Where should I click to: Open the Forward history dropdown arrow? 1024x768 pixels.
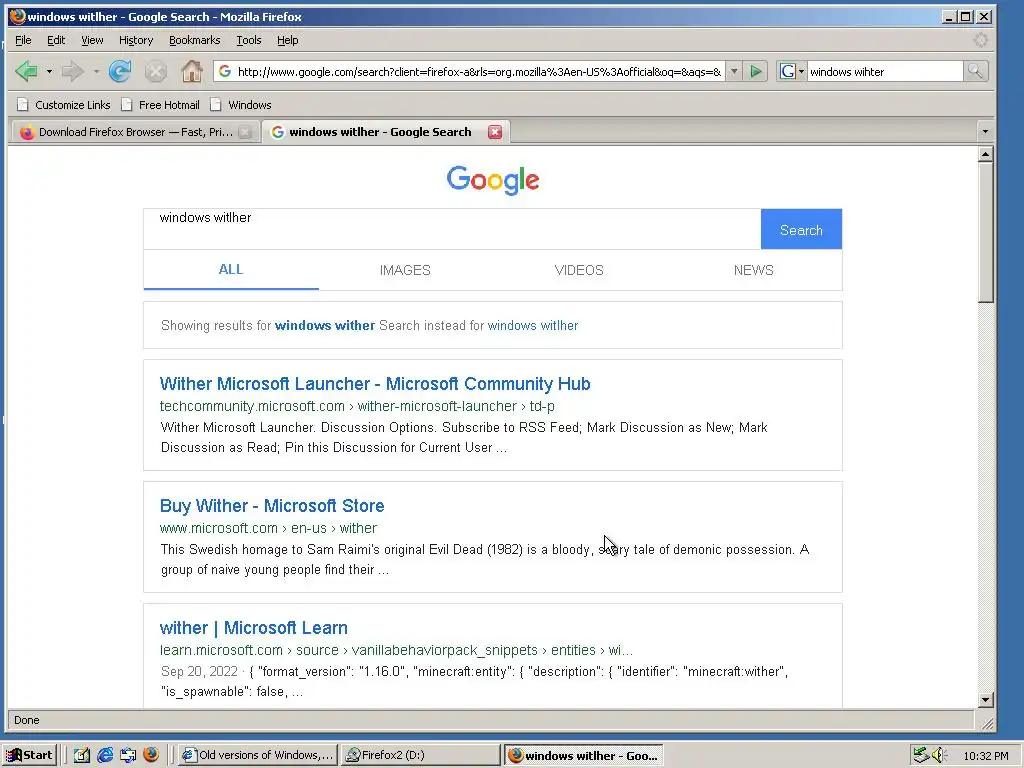(x=96, y=71)
